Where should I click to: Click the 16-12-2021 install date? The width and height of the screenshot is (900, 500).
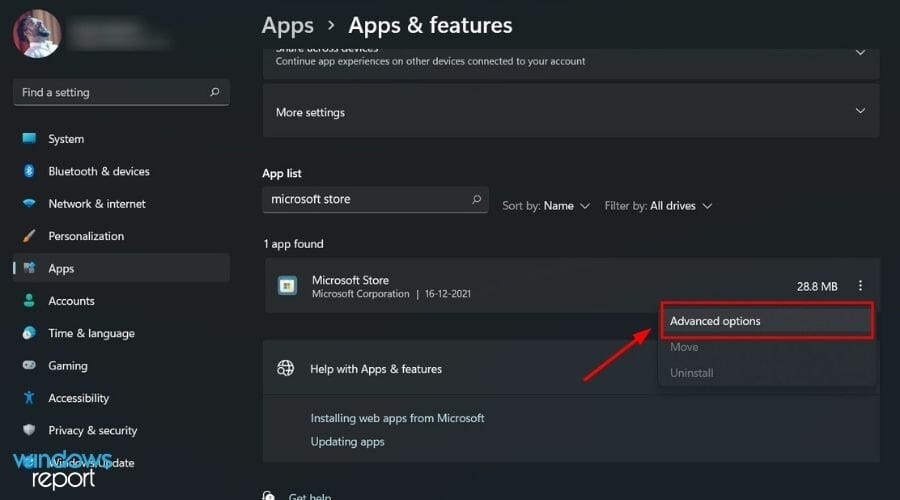[448, 293]
